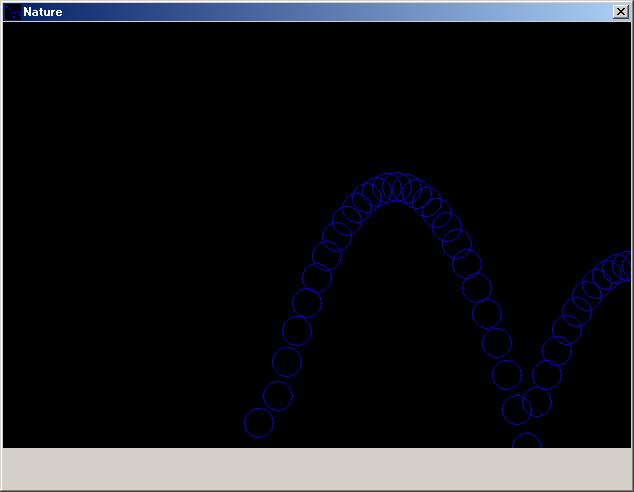Click the empty middle of the title bar

click(320, 12)
